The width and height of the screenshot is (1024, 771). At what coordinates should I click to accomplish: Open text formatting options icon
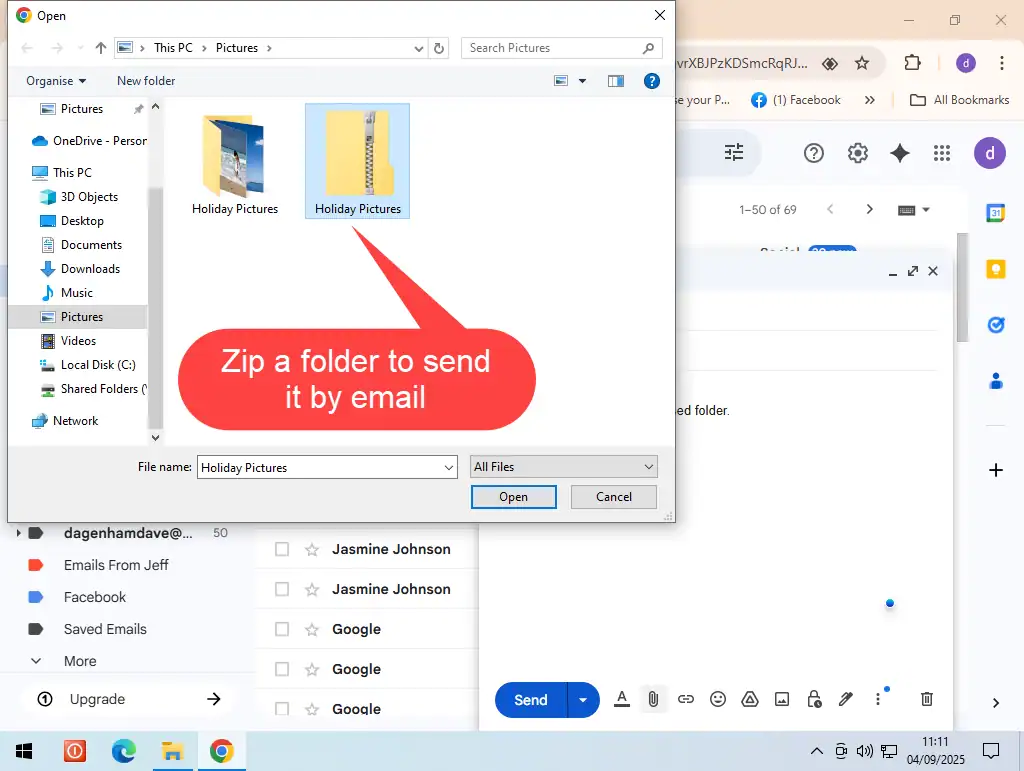621,700
